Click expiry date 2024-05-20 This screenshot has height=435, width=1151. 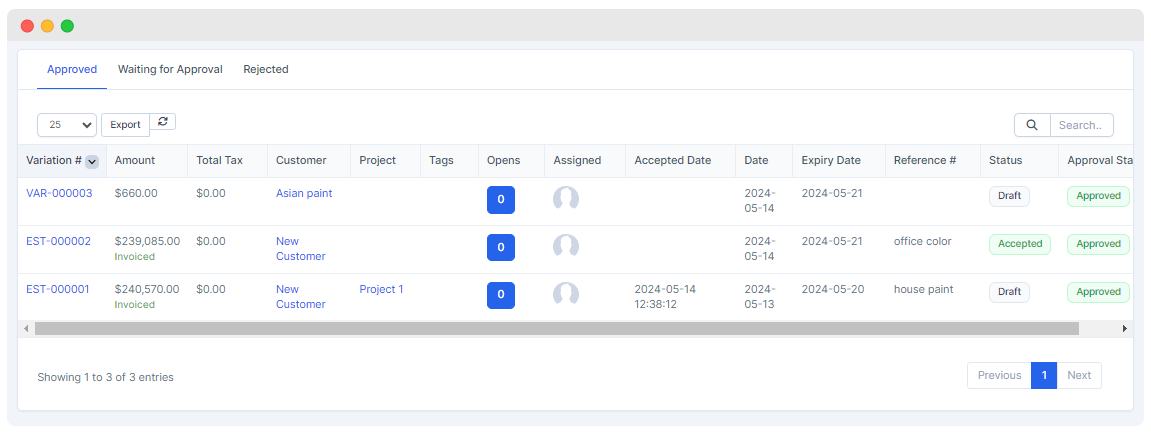832,289
